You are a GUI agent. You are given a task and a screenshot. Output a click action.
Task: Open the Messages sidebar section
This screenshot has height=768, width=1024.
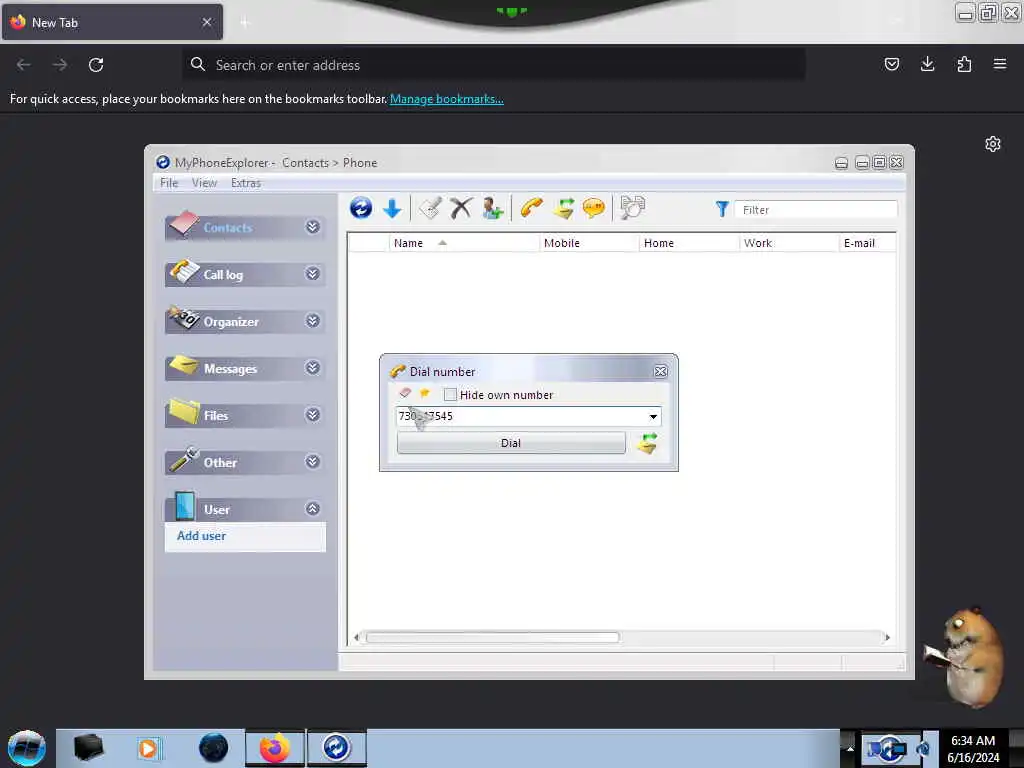click(x=245, y=368)
